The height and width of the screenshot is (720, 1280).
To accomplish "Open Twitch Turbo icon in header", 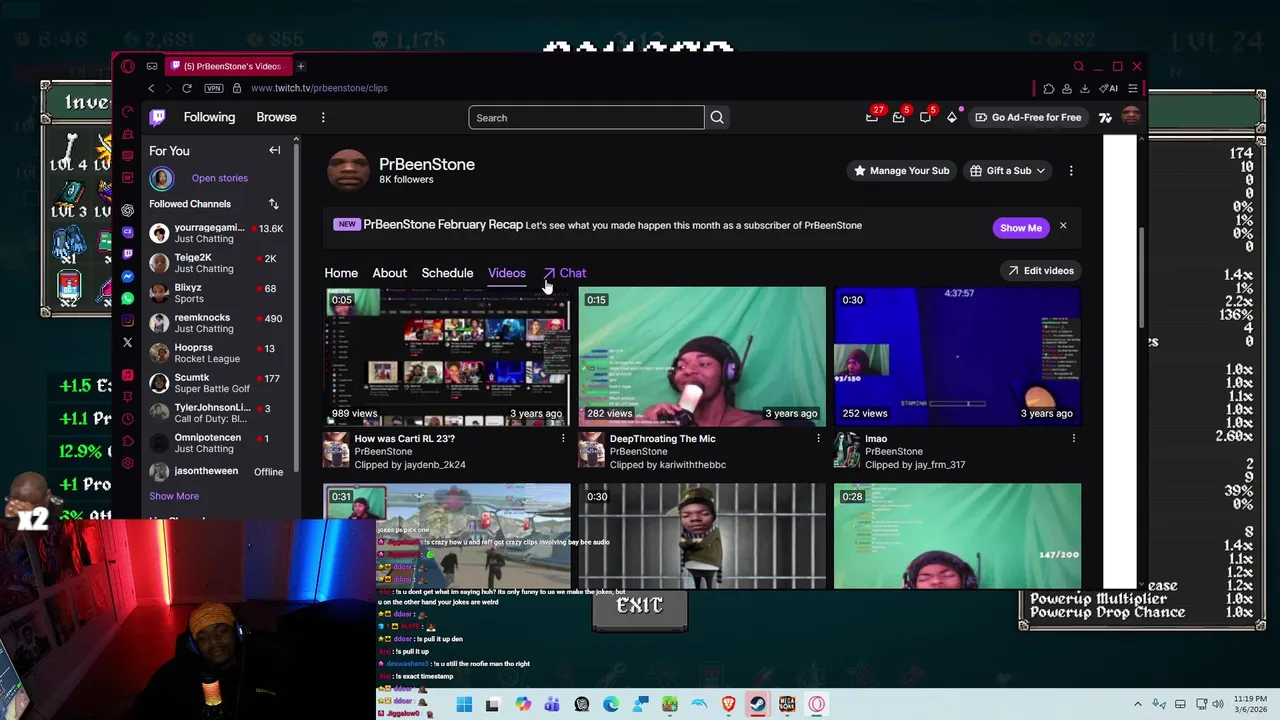I will pos(1105,117).
